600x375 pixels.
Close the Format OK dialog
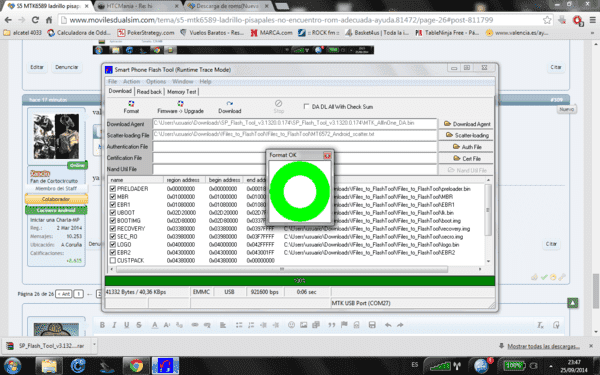click(327, 155)
